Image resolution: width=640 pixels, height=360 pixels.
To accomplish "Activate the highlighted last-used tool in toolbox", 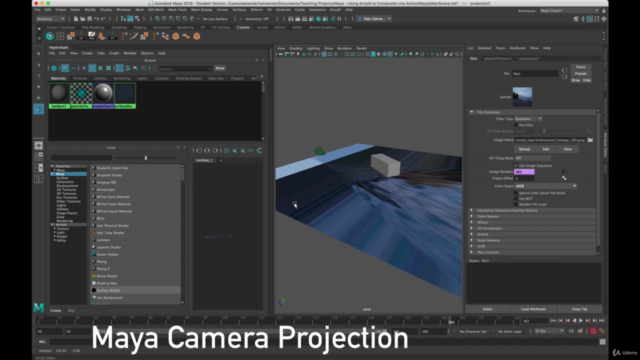I will (39, 109).
